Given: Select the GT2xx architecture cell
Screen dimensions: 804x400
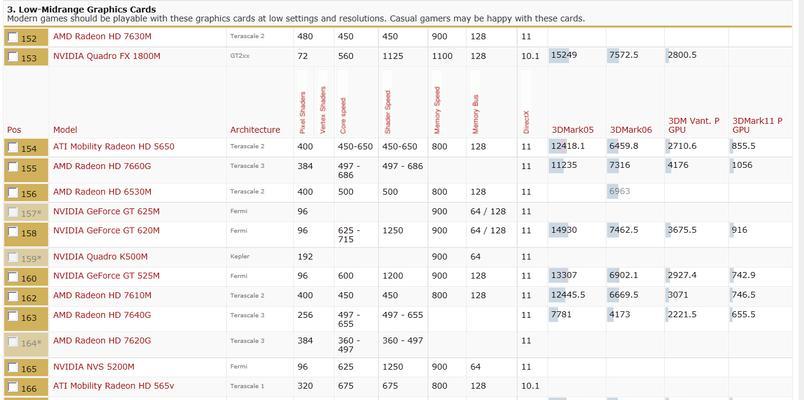Looking at the screenshot, I should 240,56.
